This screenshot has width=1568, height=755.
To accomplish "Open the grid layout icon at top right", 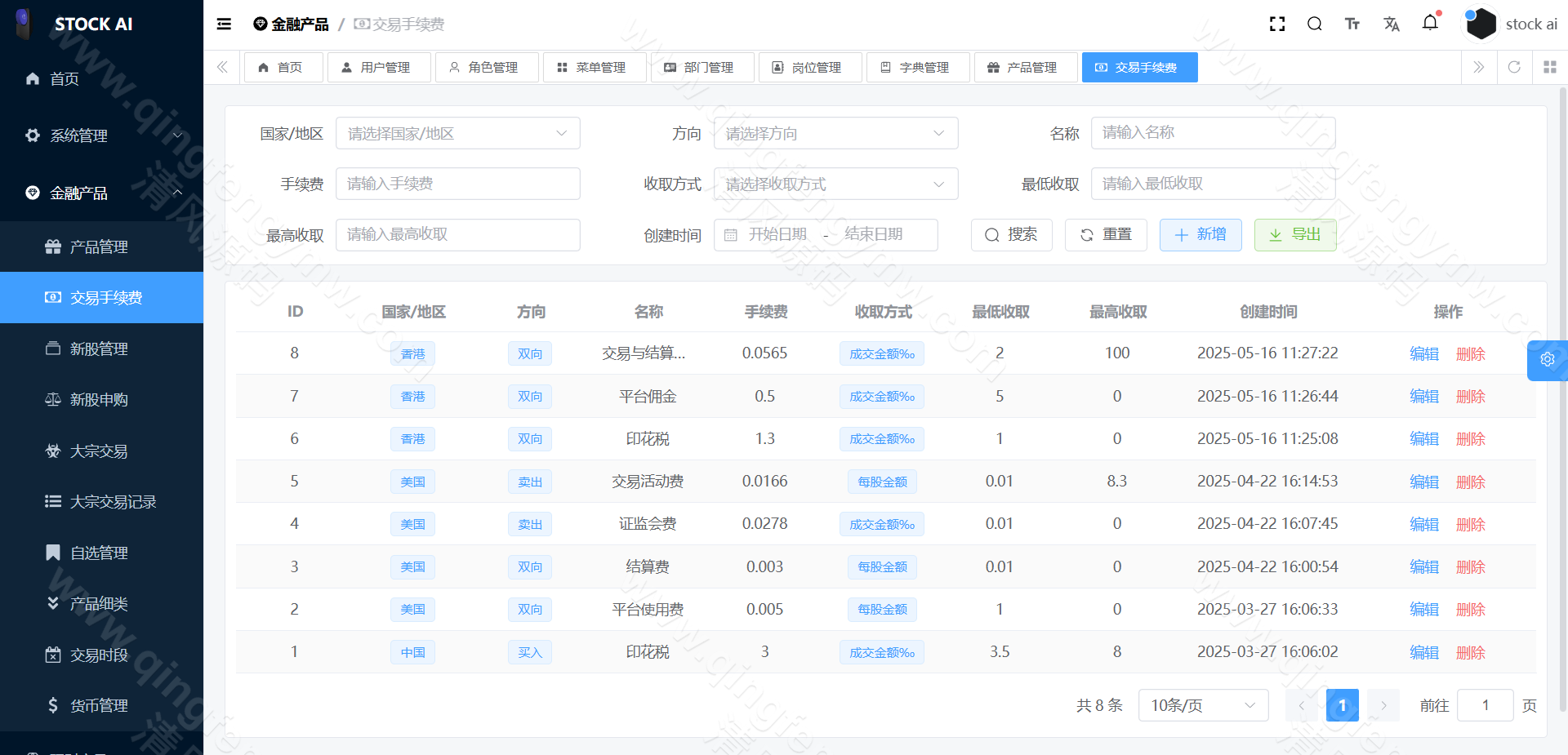I will [x=1550, y=67].
